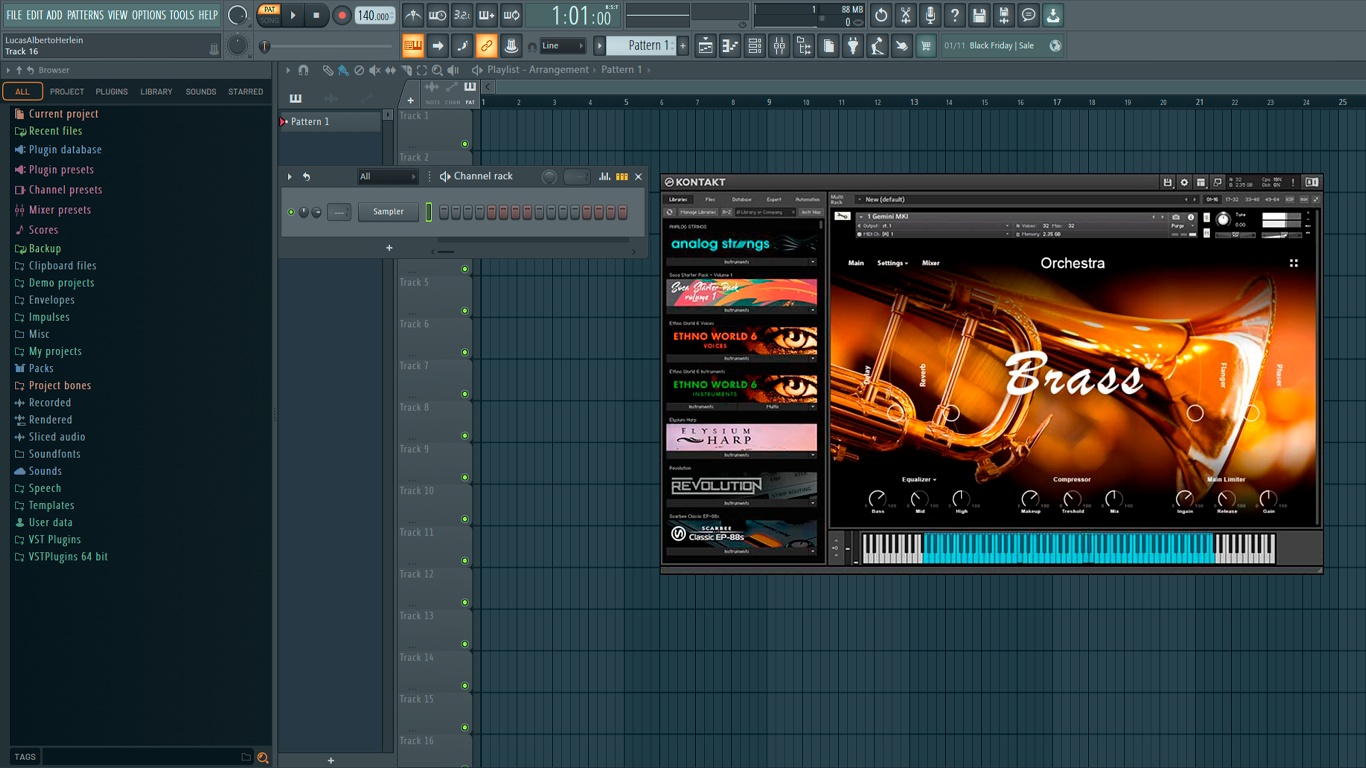1366x768 pixels.
Task: Expand Channel rack options arrow
Action: [290, 177]
